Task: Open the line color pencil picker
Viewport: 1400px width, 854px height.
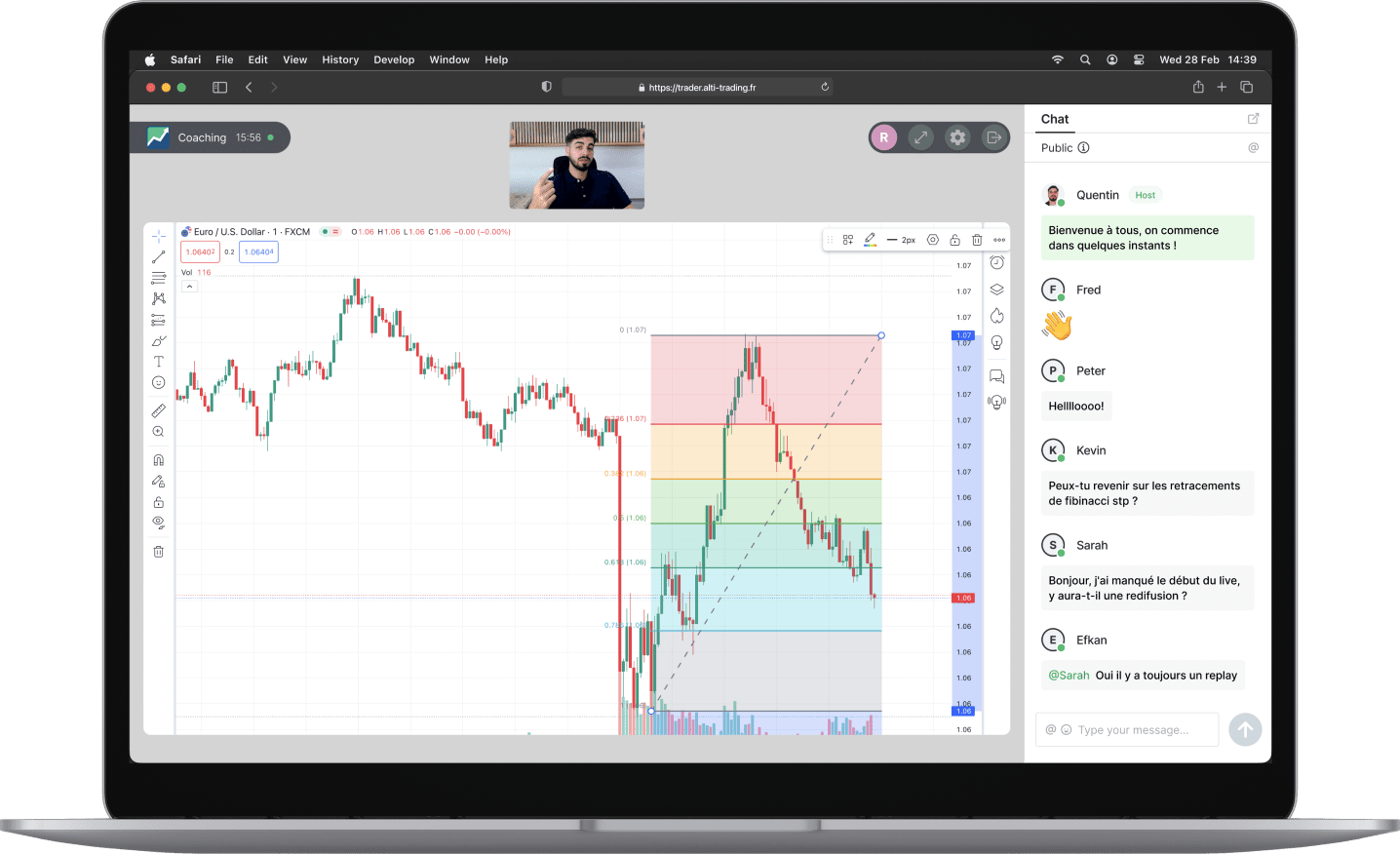Action: [x=870, y=240]
